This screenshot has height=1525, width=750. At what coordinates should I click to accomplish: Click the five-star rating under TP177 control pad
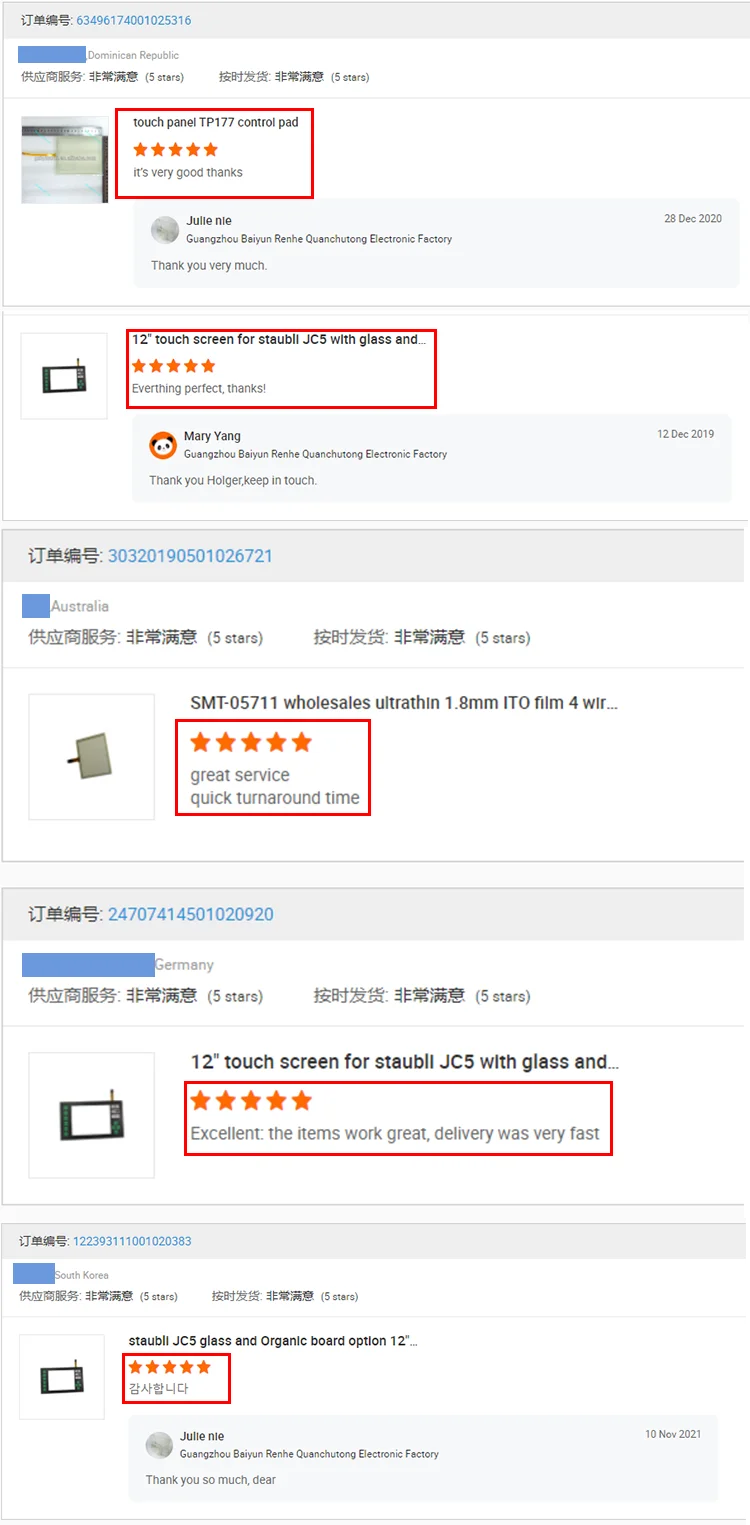175,150
